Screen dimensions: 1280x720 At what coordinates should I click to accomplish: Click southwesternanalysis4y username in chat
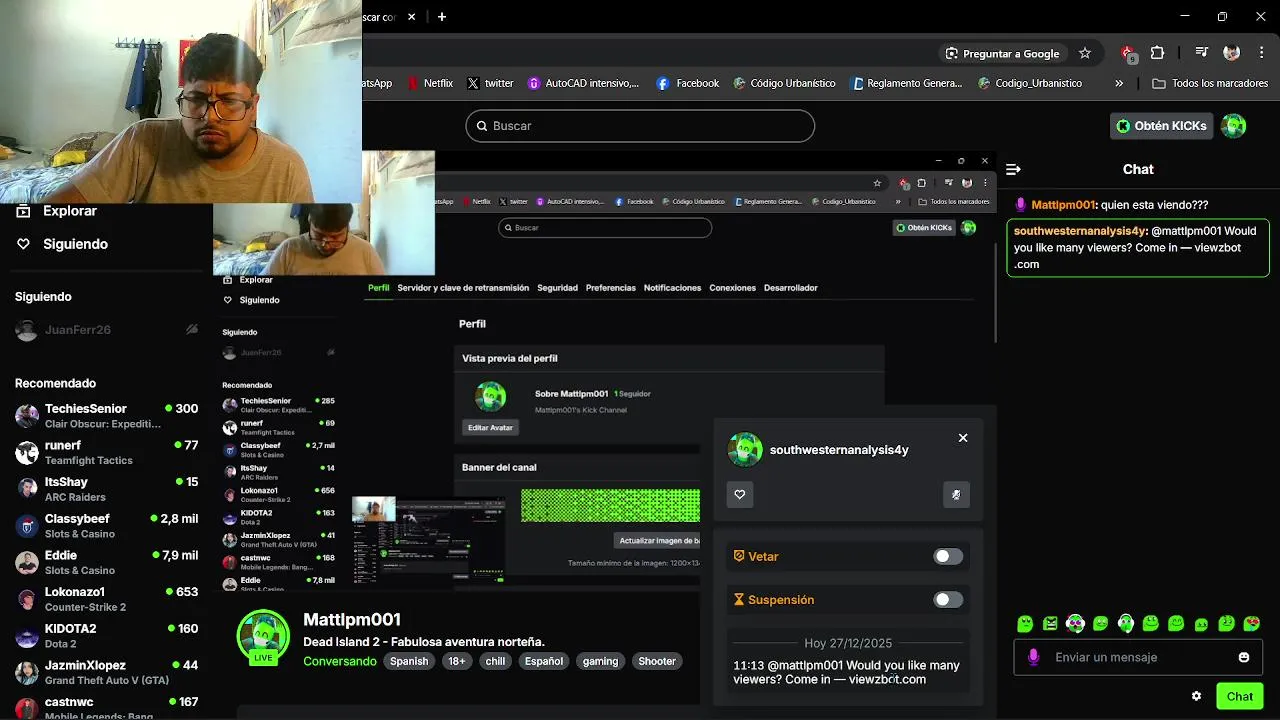tap(1079, 231)
